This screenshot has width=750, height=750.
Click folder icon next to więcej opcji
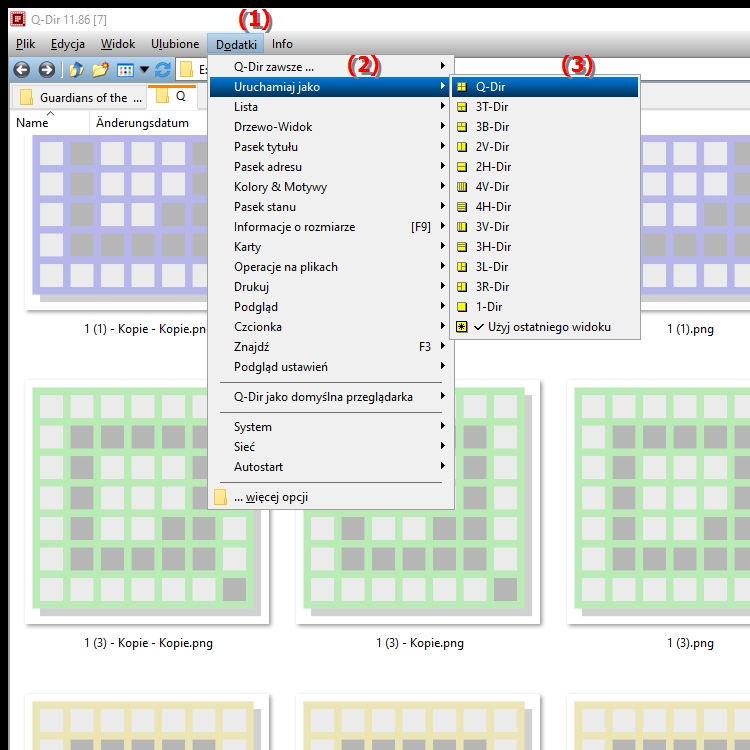point(220,497)
